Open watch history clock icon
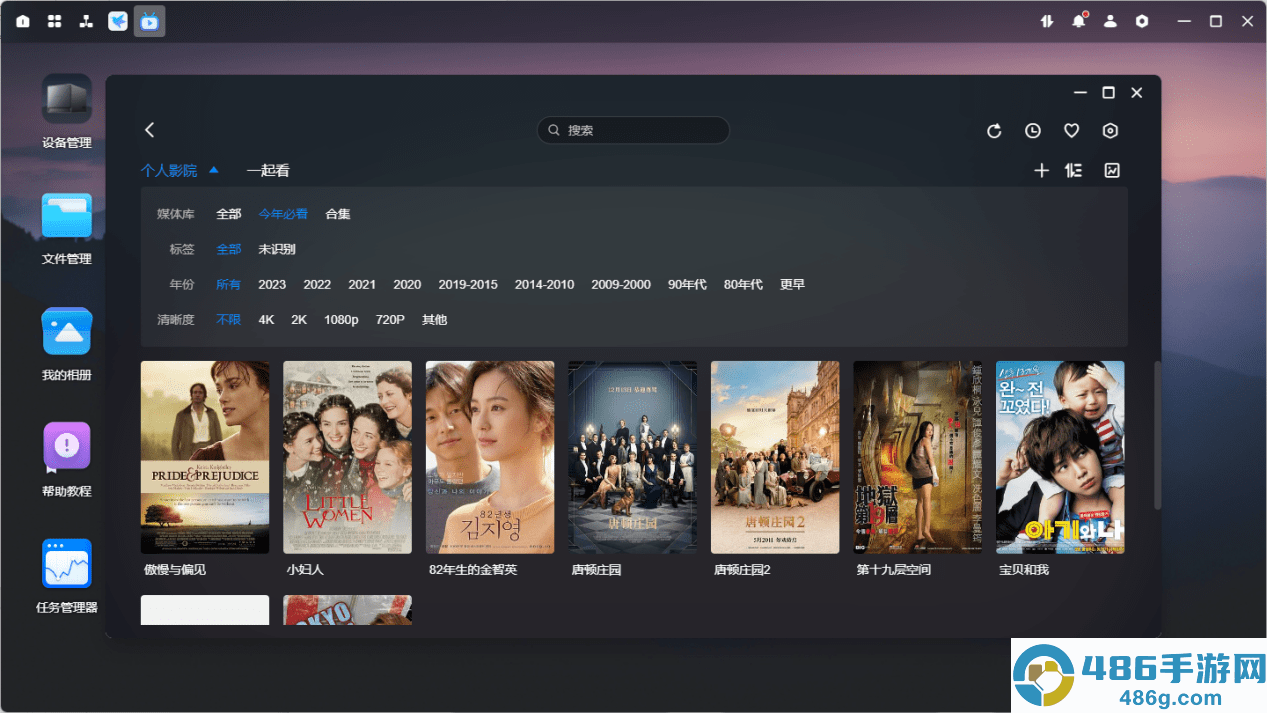 pos(1033,131)
